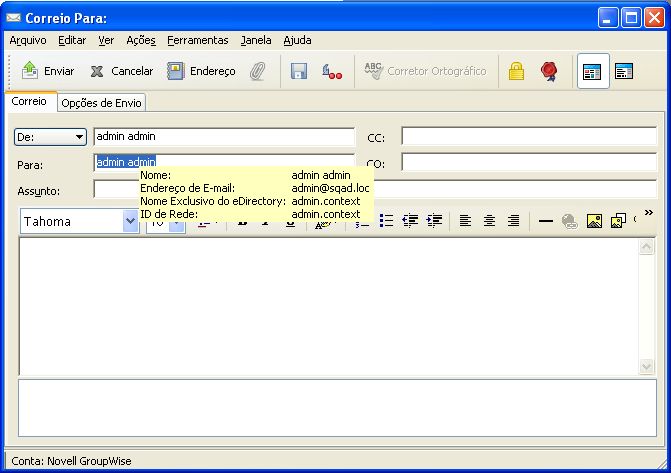Click the message body scroll down arrow
The height and width of the screenshot is (473, 671).
646,366
